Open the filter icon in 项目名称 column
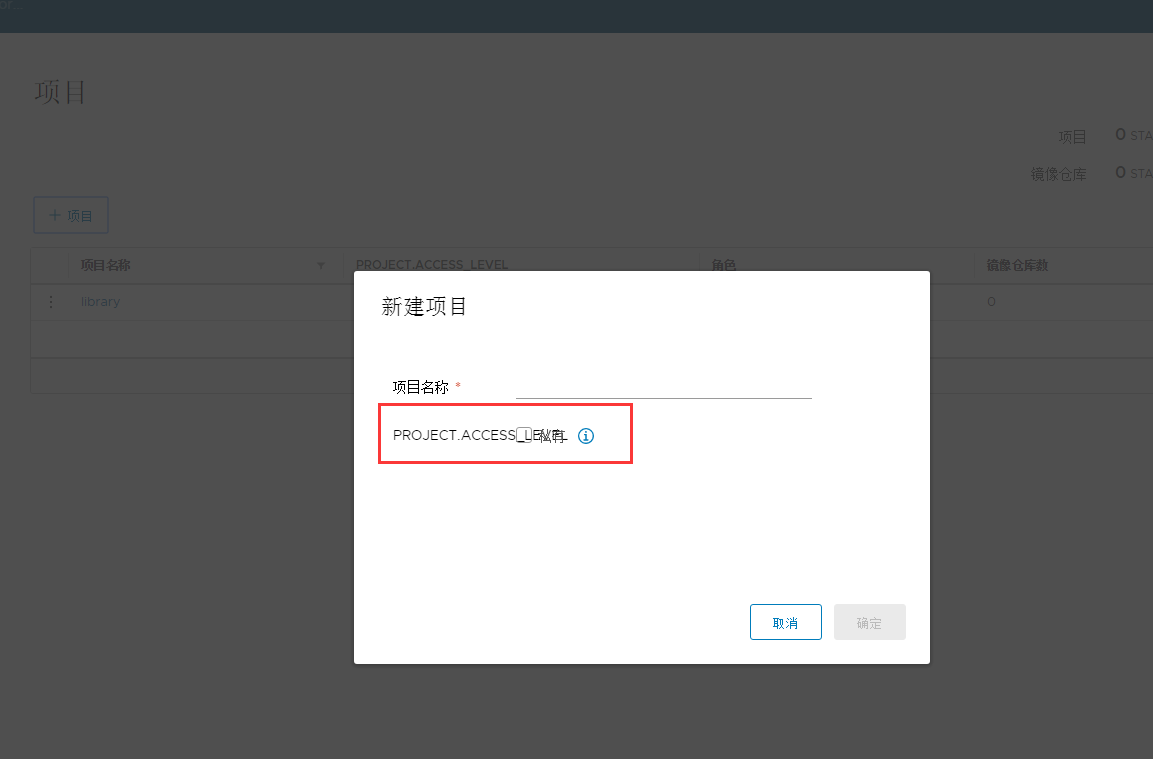 click(x=321, y=266)
